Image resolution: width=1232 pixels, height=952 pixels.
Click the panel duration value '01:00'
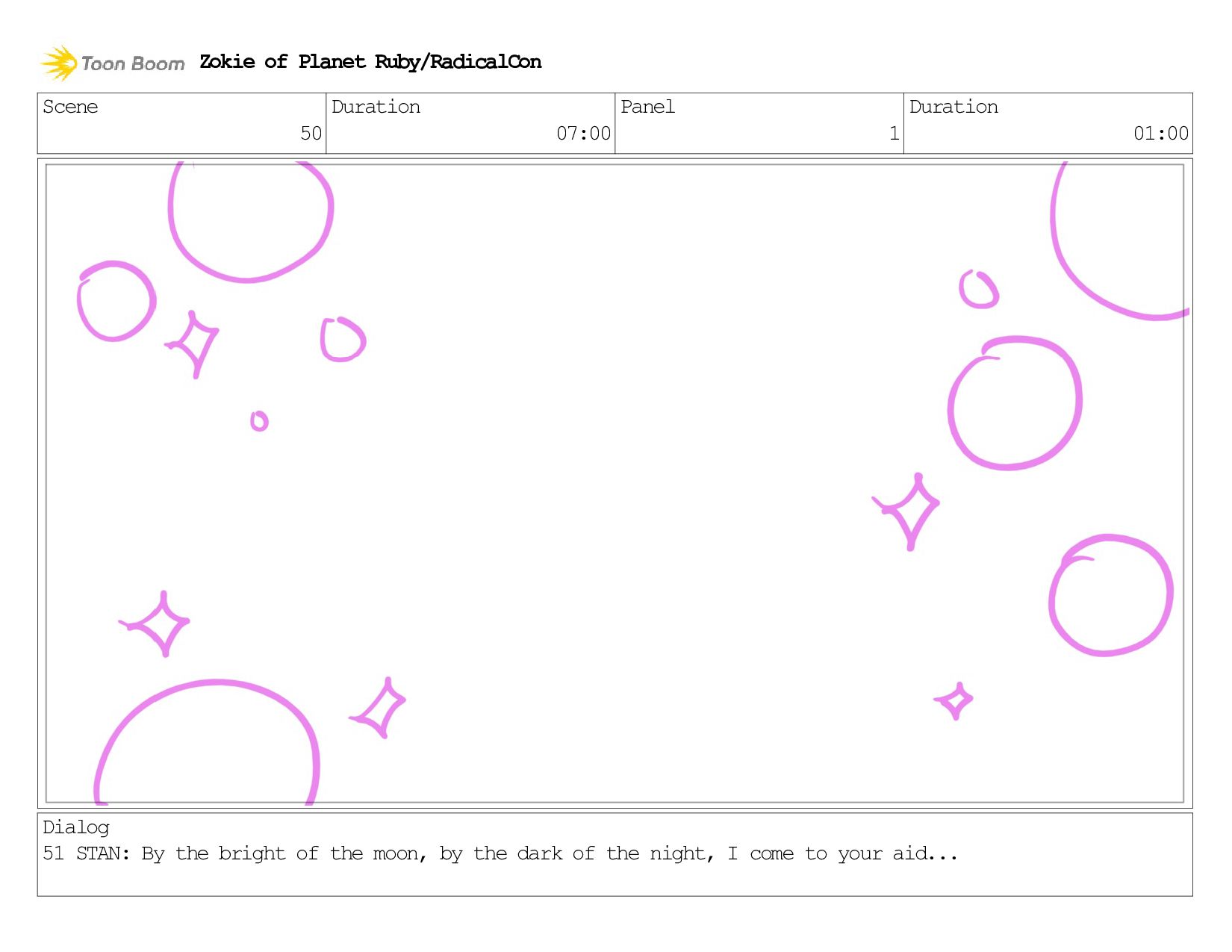click(1160, 134)
